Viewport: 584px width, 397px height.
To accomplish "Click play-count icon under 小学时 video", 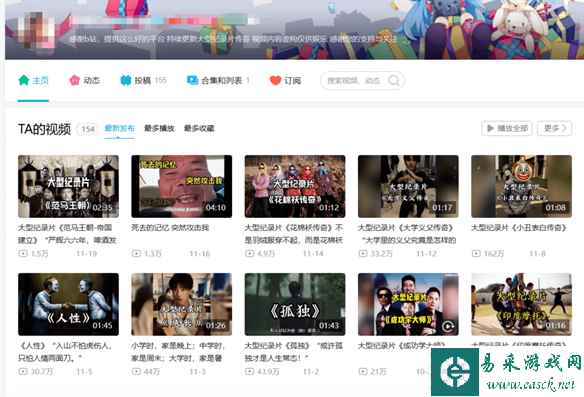I will [136, 372].
